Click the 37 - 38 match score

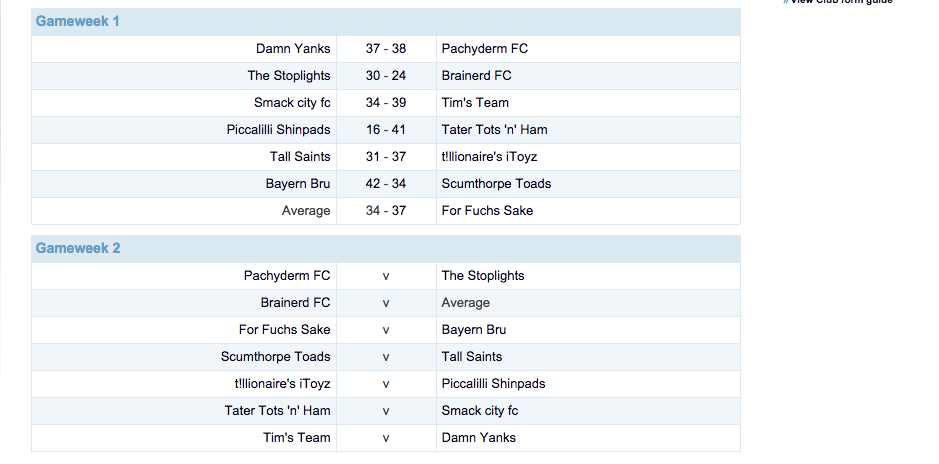point(386,49)
